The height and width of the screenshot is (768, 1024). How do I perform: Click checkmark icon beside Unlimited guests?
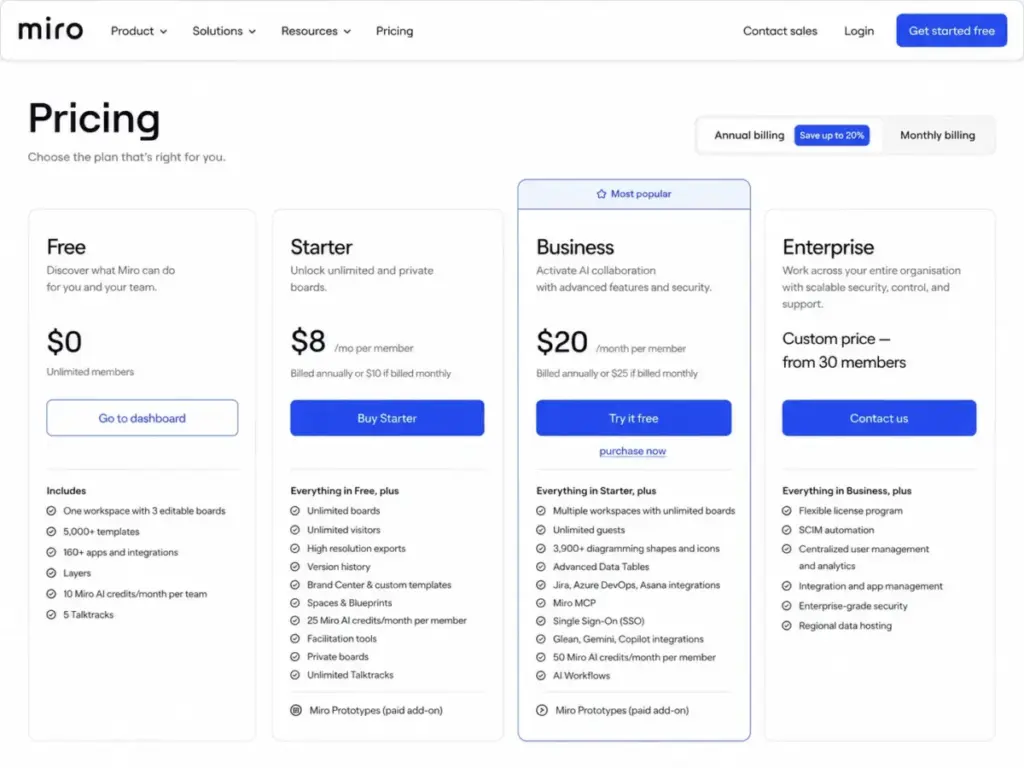coord(541,530)
